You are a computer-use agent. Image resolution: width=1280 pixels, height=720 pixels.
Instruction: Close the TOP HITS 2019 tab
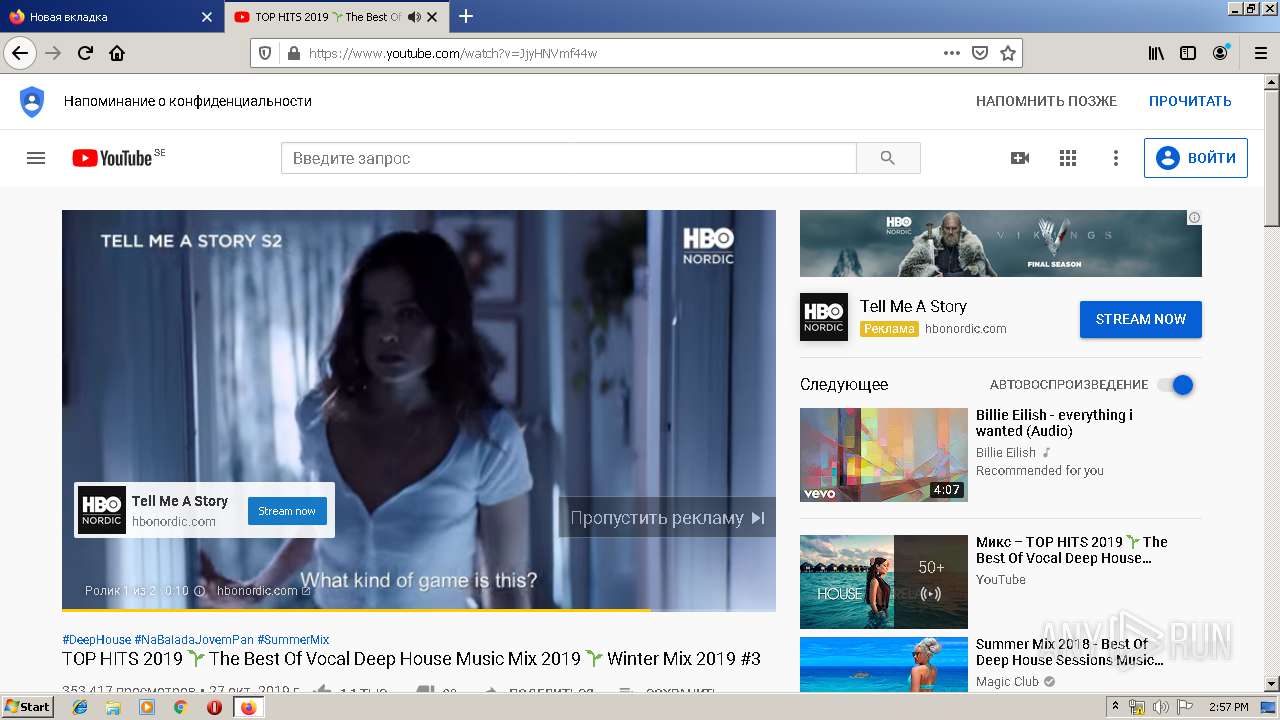[432, 17]
